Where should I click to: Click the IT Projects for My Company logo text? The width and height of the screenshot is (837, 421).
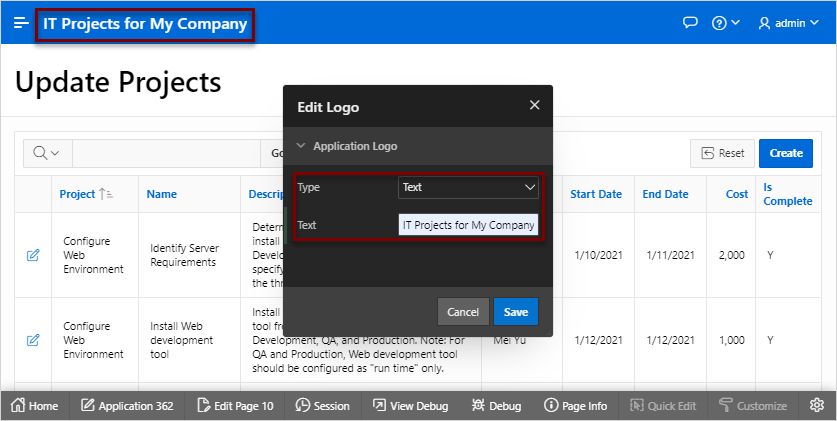(145, 24)
